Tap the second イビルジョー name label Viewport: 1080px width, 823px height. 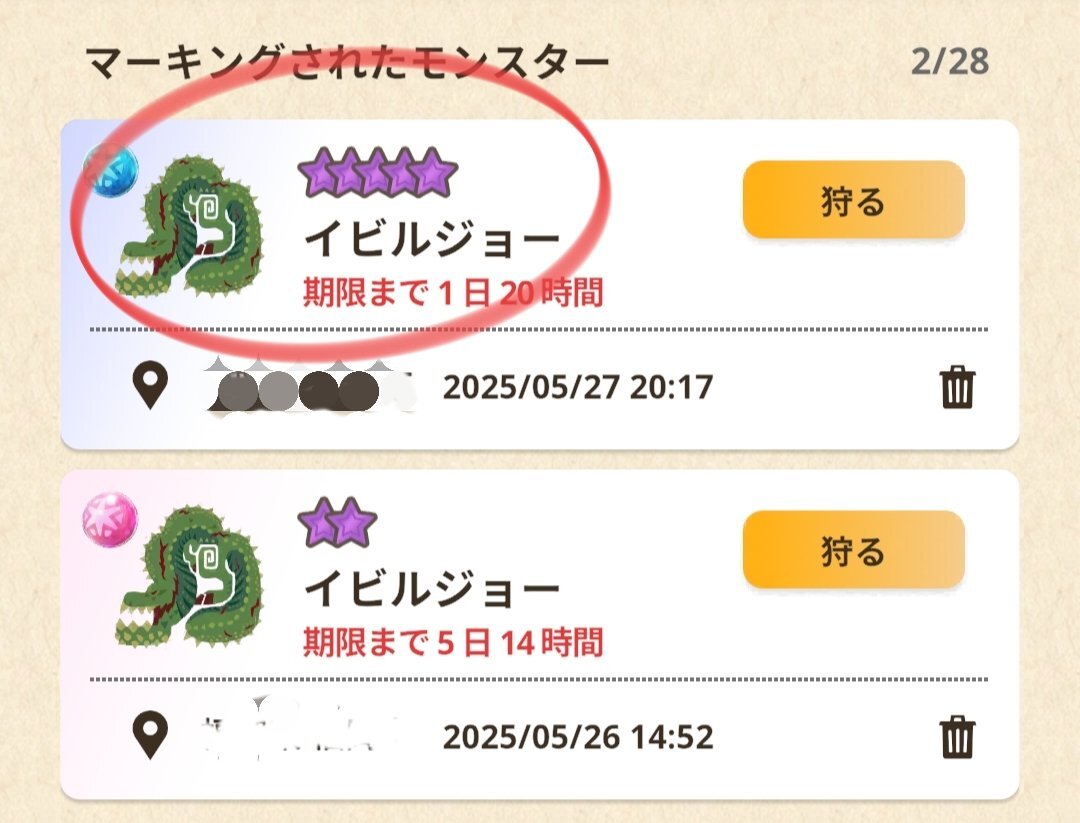click(x=433, y=589)
